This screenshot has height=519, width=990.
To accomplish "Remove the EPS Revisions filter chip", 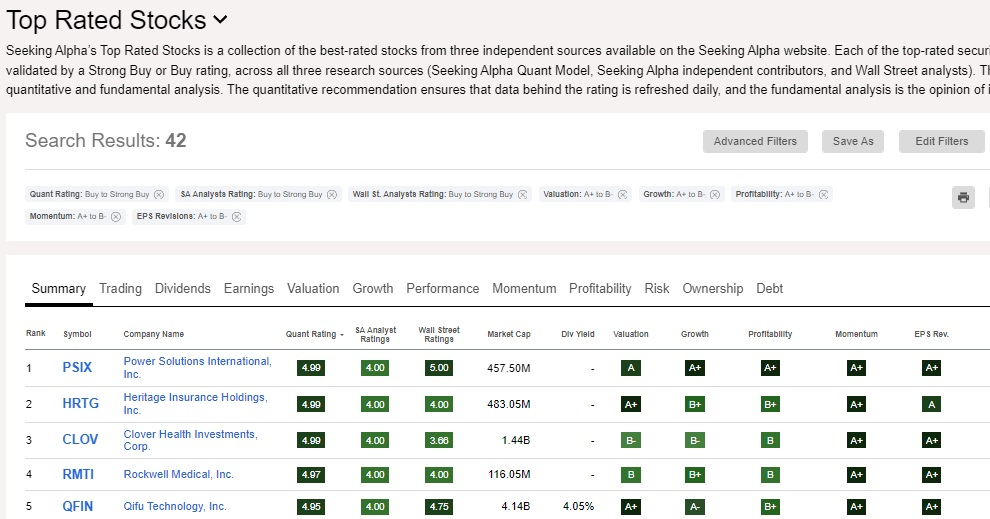I will pyautogui.click(x=236, y=217).
